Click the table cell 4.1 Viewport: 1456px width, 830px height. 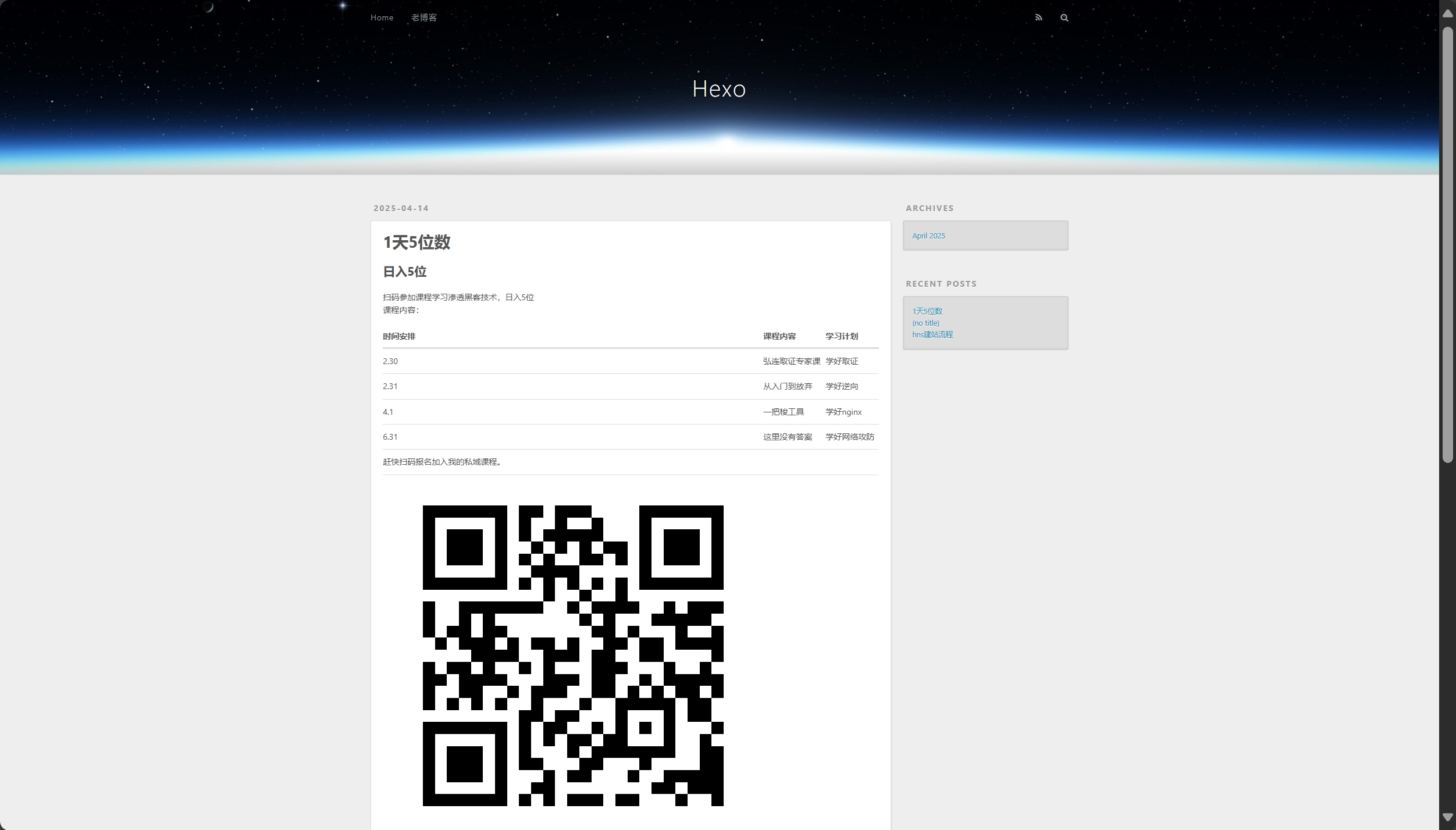tap(388, 412)
